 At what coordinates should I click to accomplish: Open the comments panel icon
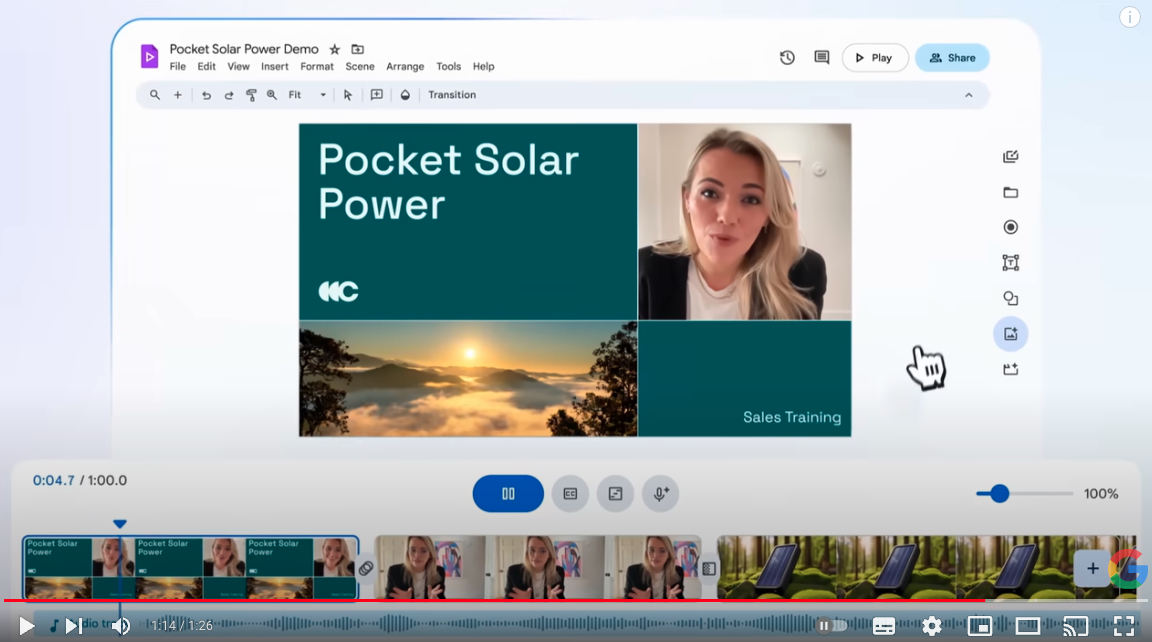822,58
